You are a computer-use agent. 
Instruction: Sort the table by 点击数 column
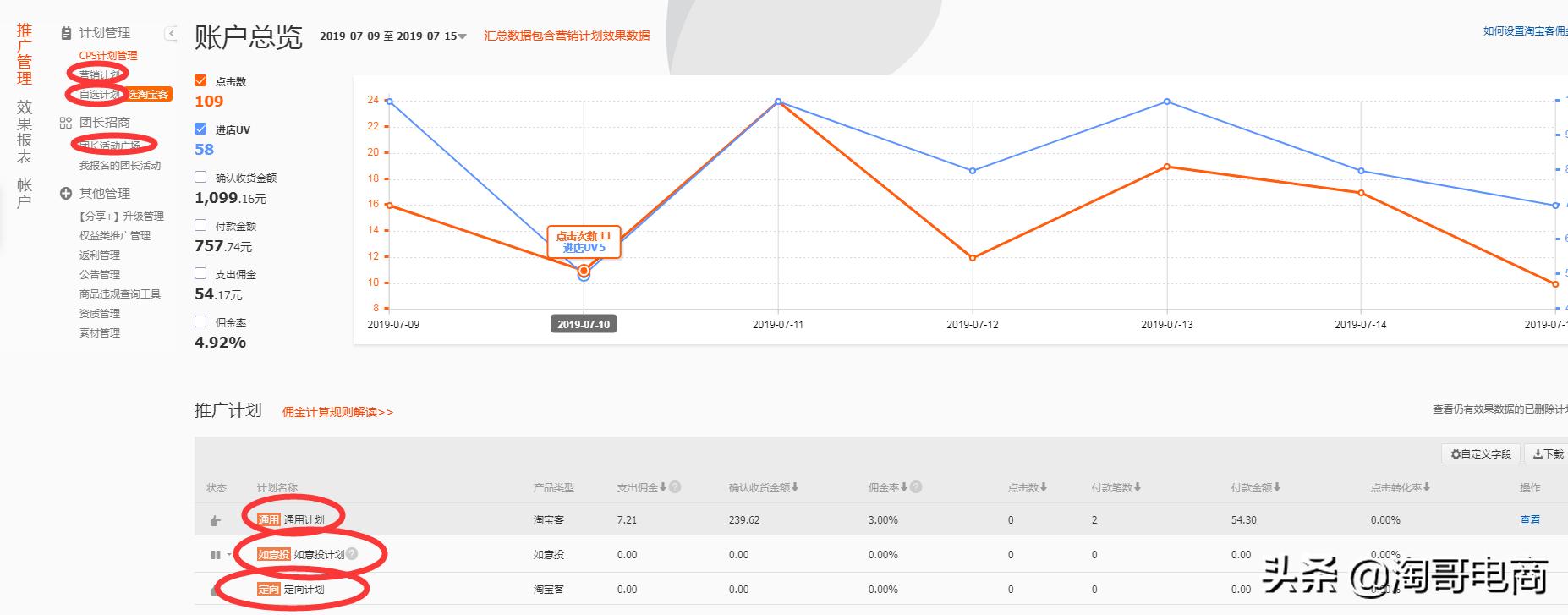point(1028,487)
